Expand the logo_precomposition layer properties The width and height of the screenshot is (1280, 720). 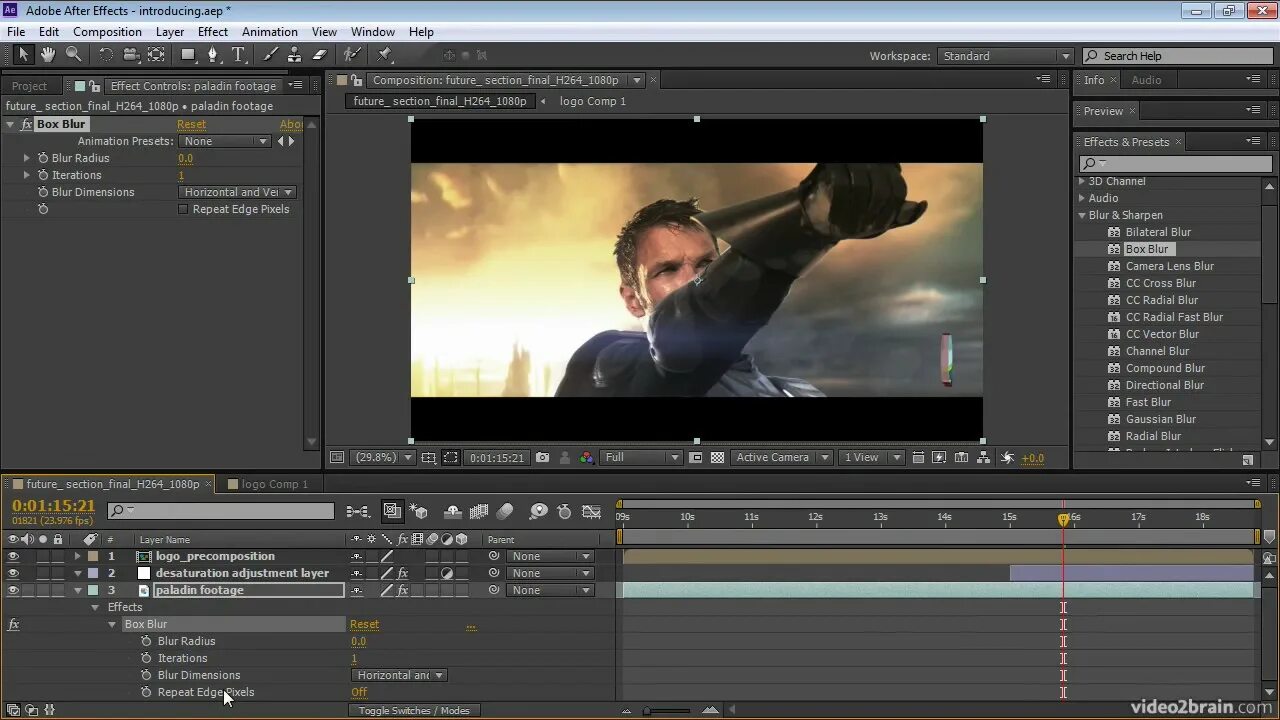point(77,556)
